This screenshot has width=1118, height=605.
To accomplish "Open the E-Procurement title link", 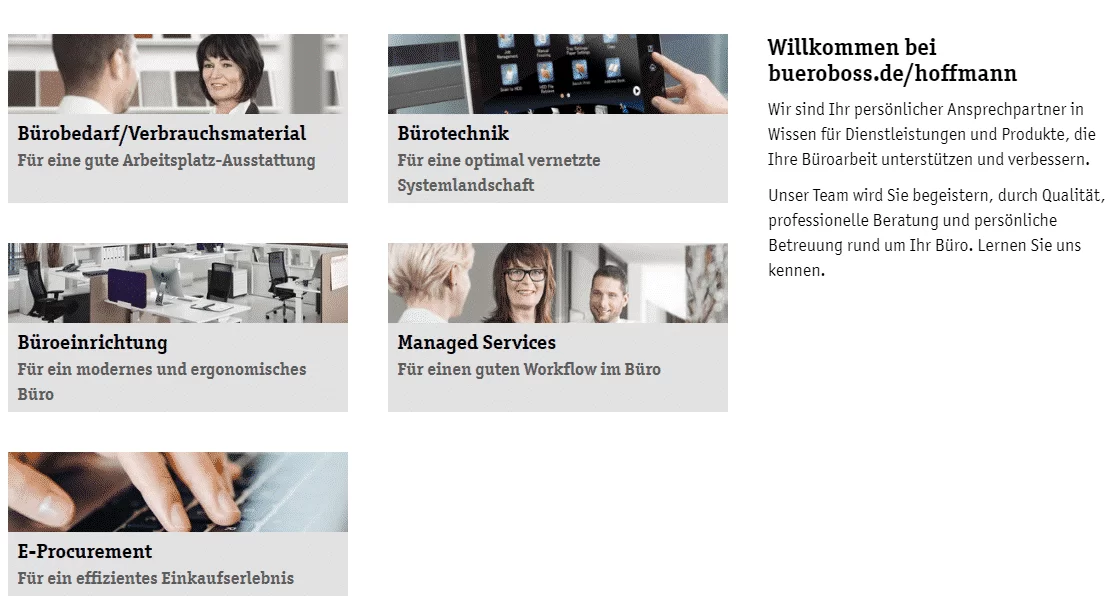I will tap(85, 552).
